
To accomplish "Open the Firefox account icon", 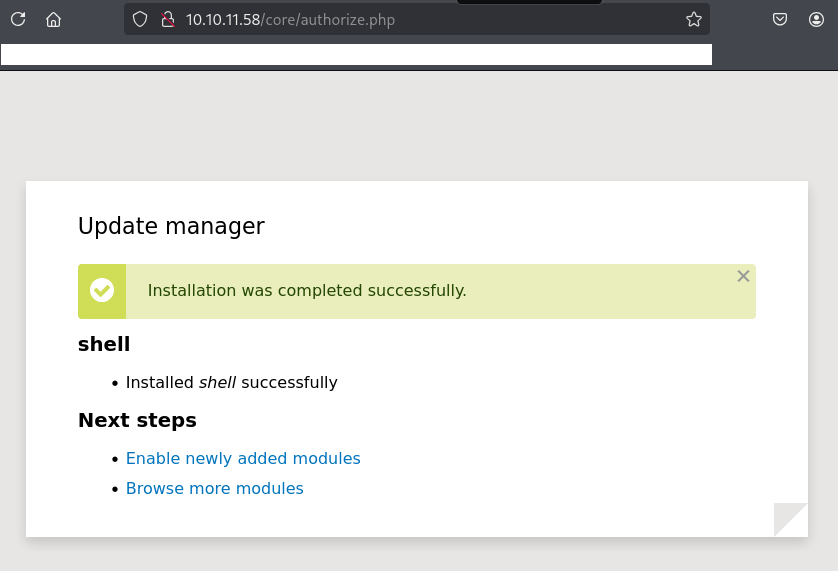I will 816,19.
